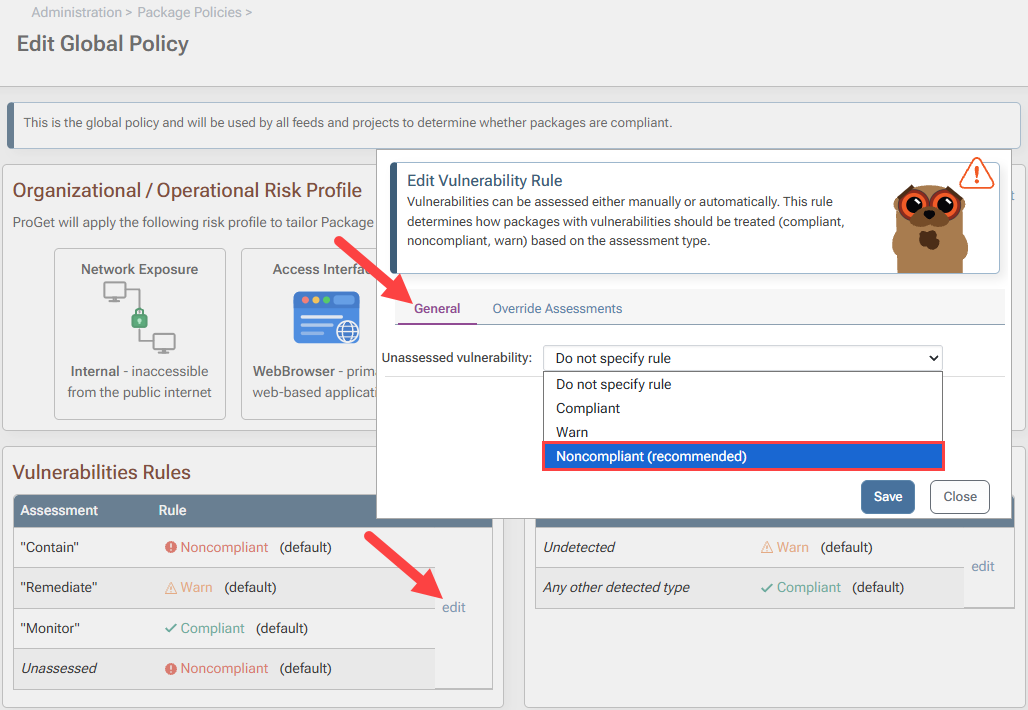The width and height of the screenshot is (1028, 710).
Task: Select the Access Interface card
Action: 309,334
